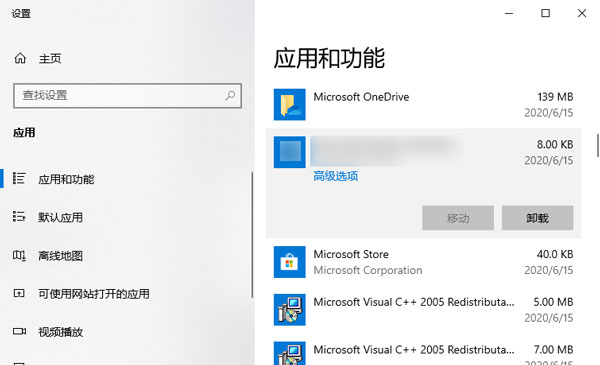Click the Visual C++ 2005 7.00 MB icon
The height and width of the screenshot is (365, 600).
tap(290, 353)
